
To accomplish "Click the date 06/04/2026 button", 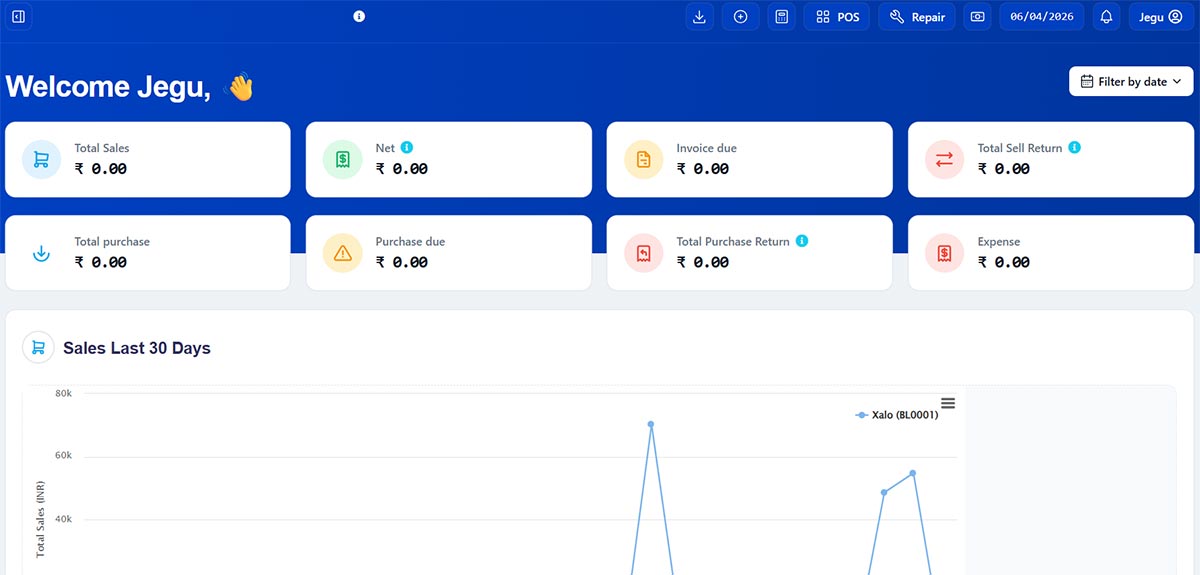I will point(1041,17).
